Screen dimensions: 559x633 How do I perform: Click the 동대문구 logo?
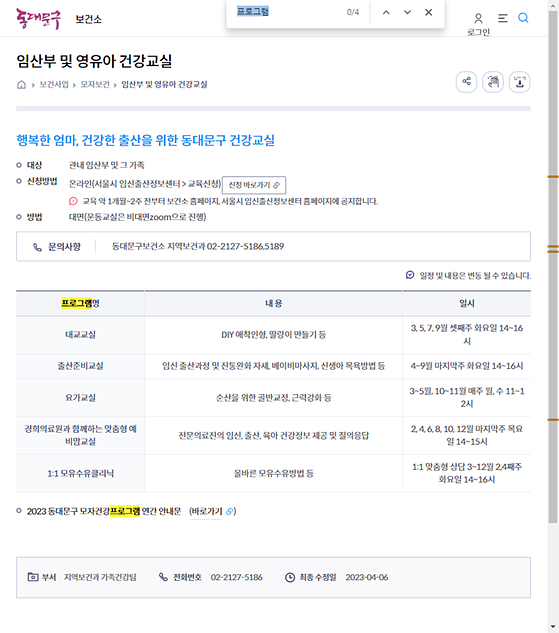(x=38, y=19)
